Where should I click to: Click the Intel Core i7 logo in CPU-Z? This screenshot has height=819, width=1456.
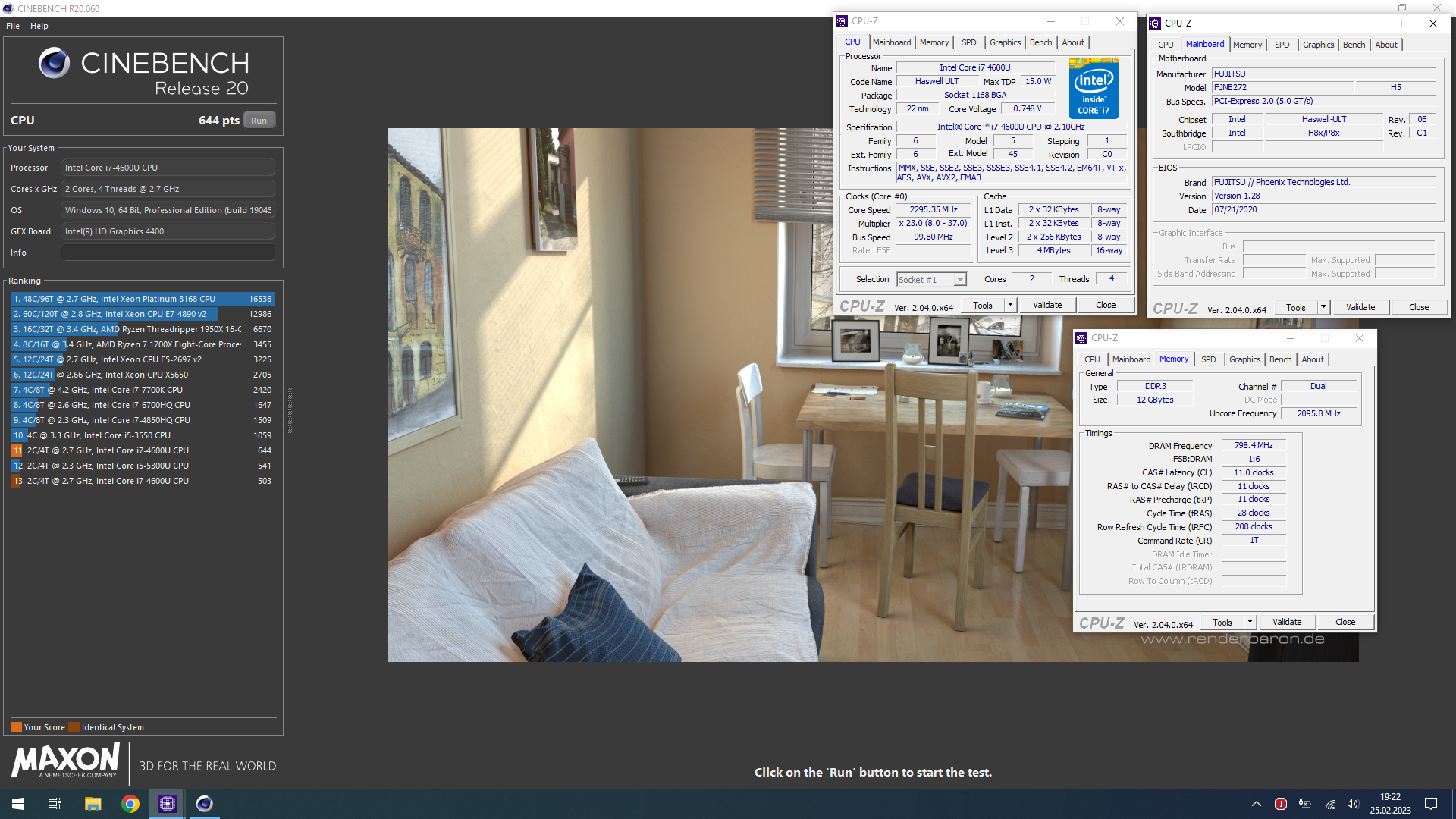(x=1094, y=88)
